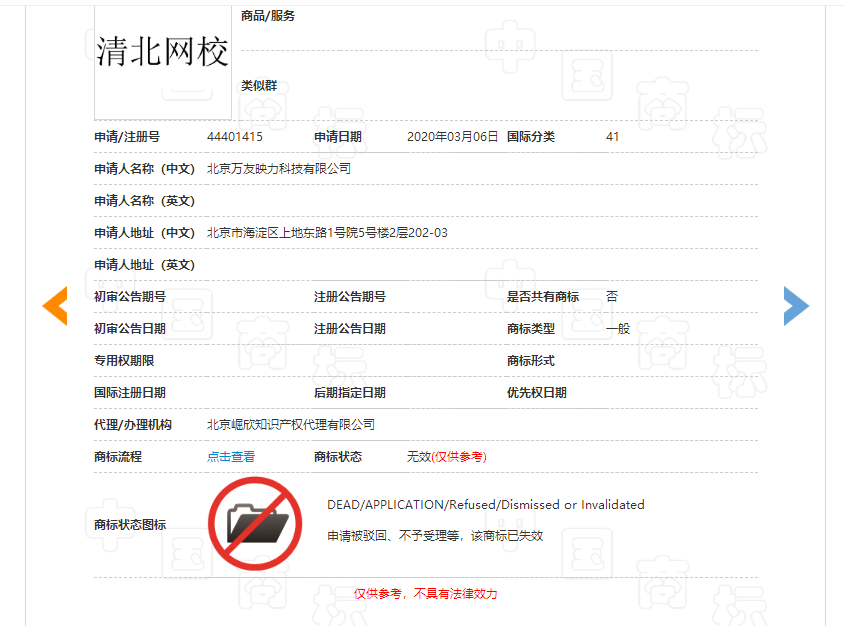The height and width of the screenshot is (626, 845).
Task: Select the applicant address 北京市海淀区上地东路1号院5号楼2层202-03
Action: coord(327,233)
